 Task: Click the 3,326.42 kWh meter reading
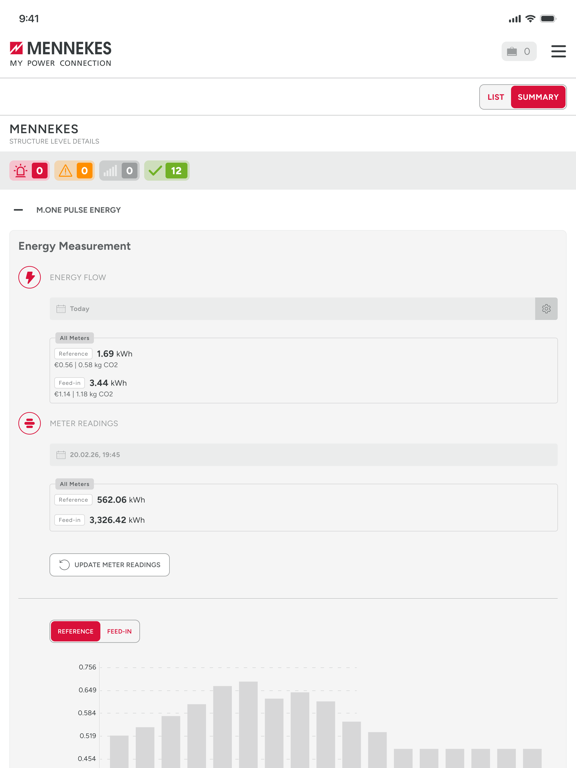[x=117, y=520]
